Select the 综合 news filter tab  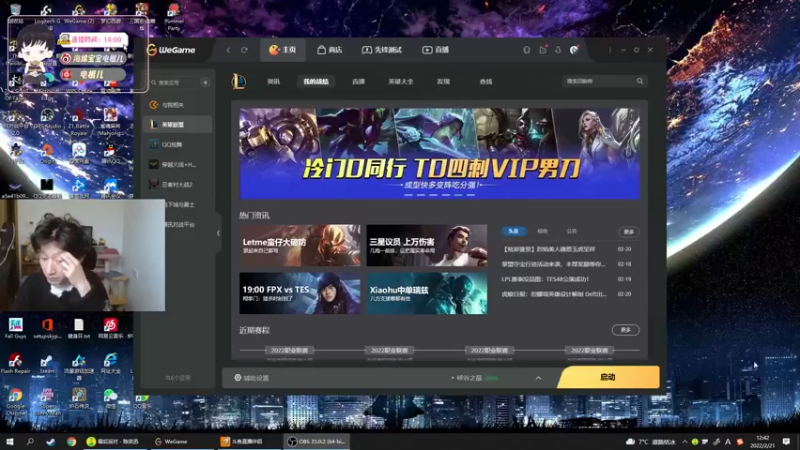tap(542, 231)
